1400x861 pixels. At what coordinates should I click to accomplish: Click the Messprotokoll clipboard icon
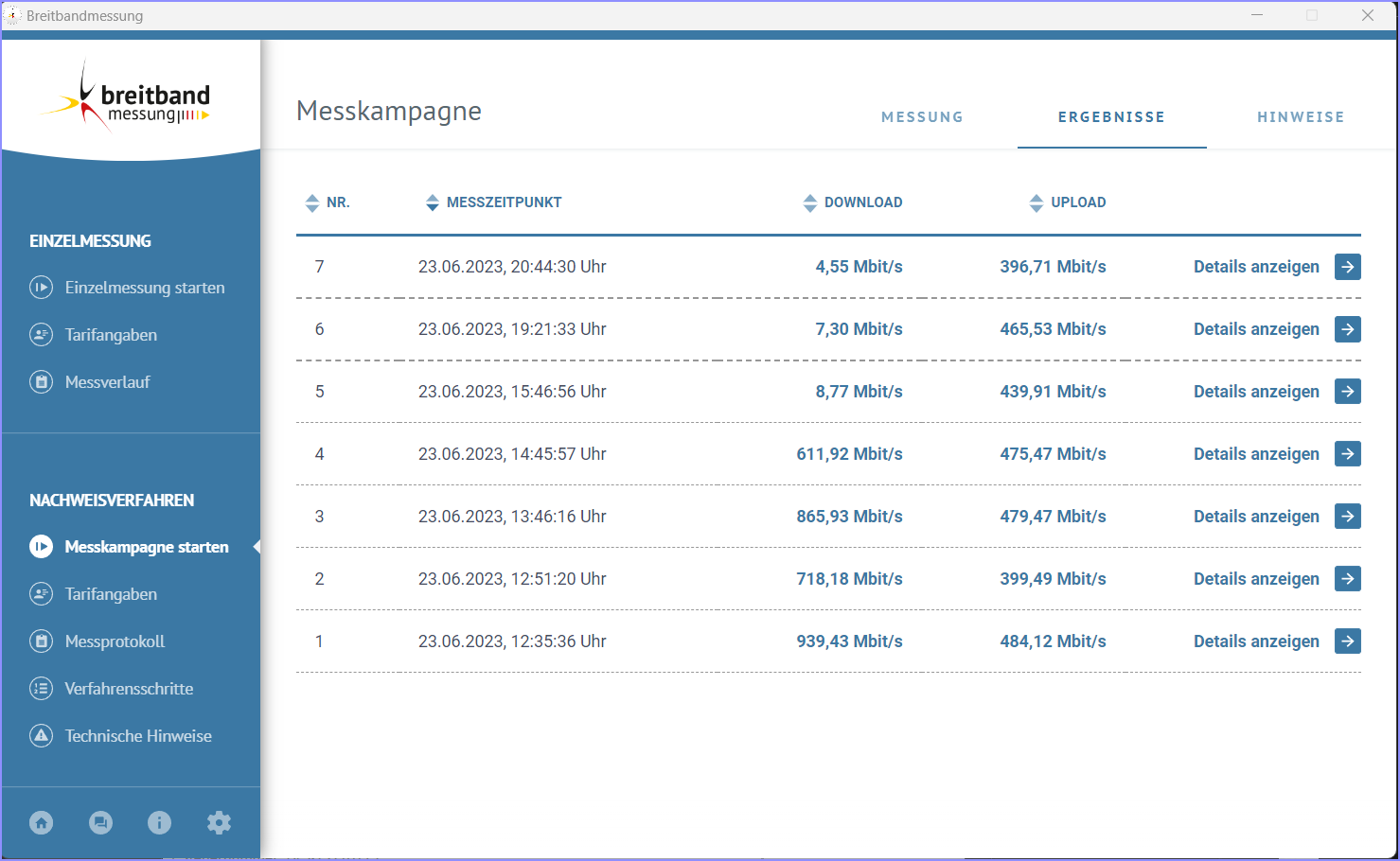[x=41, y=641]
